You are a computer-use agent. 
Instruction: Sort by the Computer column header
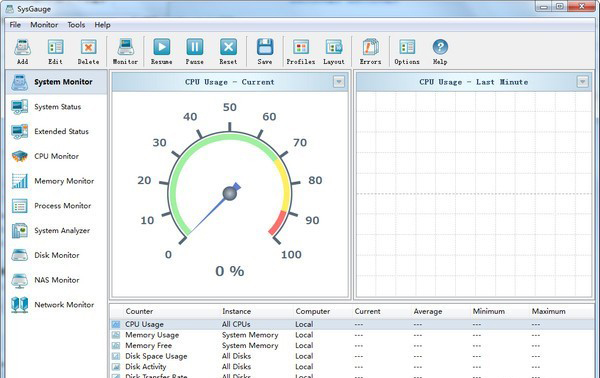click(313, 311)
